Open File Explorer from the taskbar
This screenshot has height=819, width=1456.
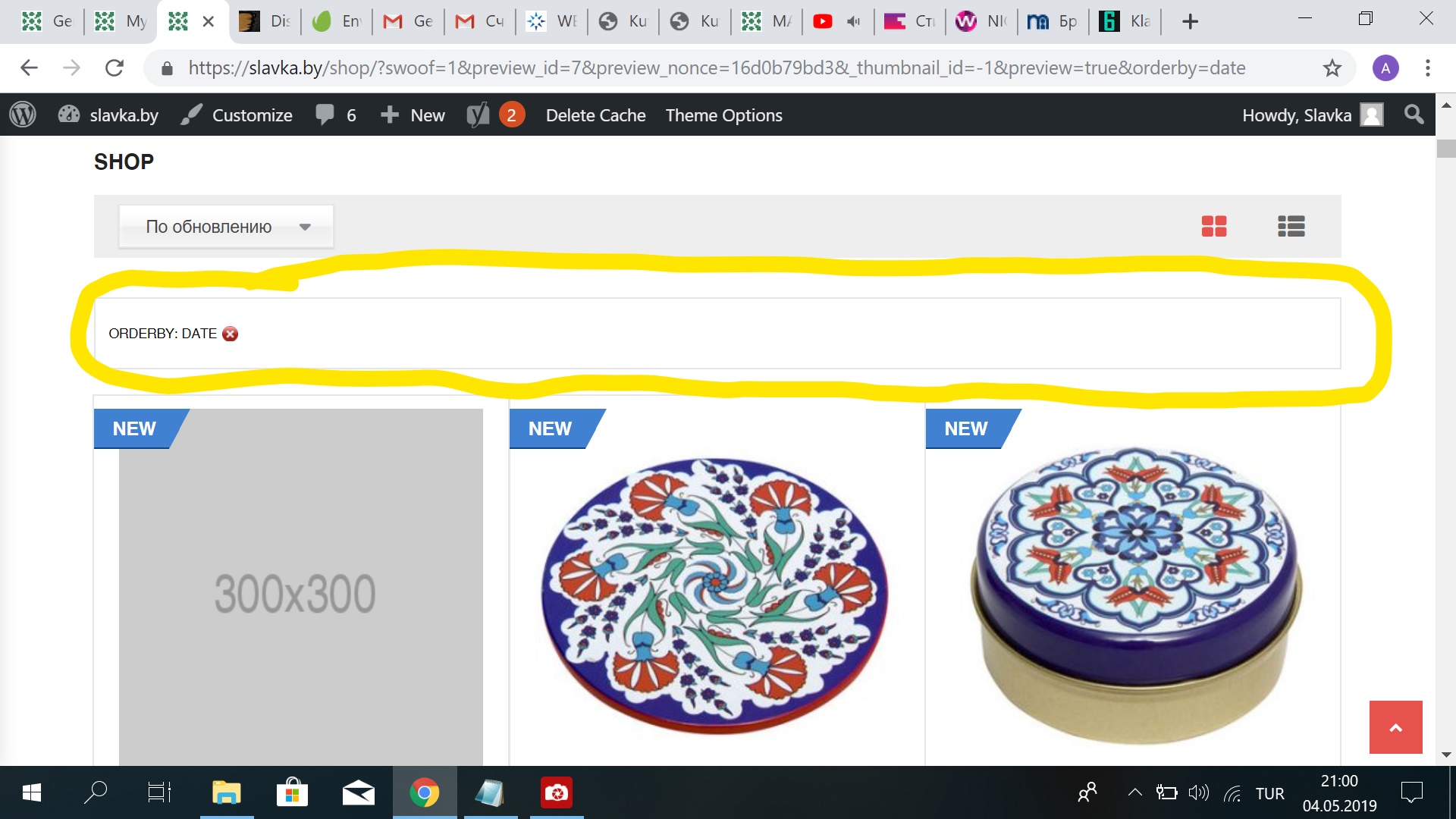tap(227, 793)
